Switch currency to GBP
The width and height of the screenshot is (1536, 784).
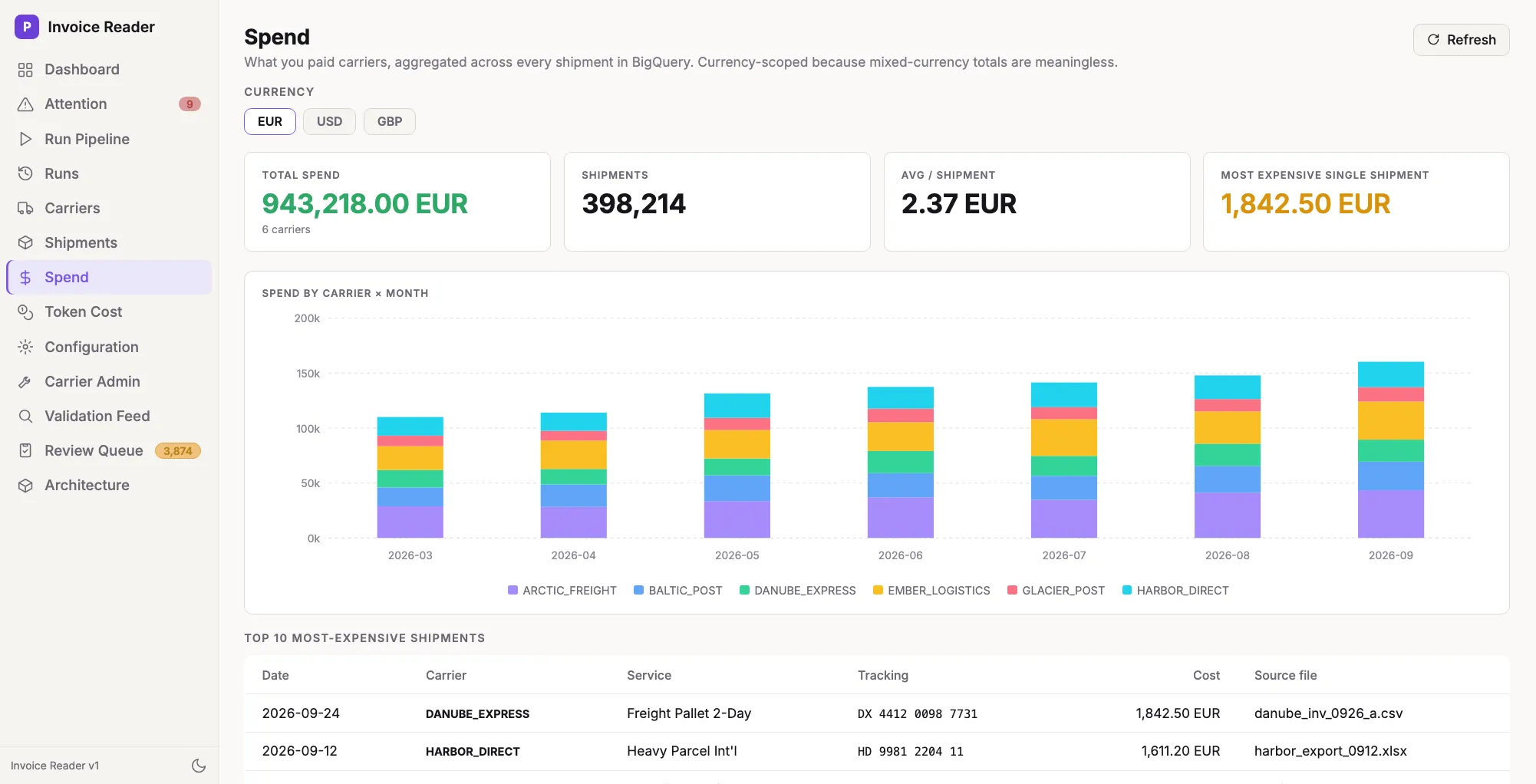[390, 121]
